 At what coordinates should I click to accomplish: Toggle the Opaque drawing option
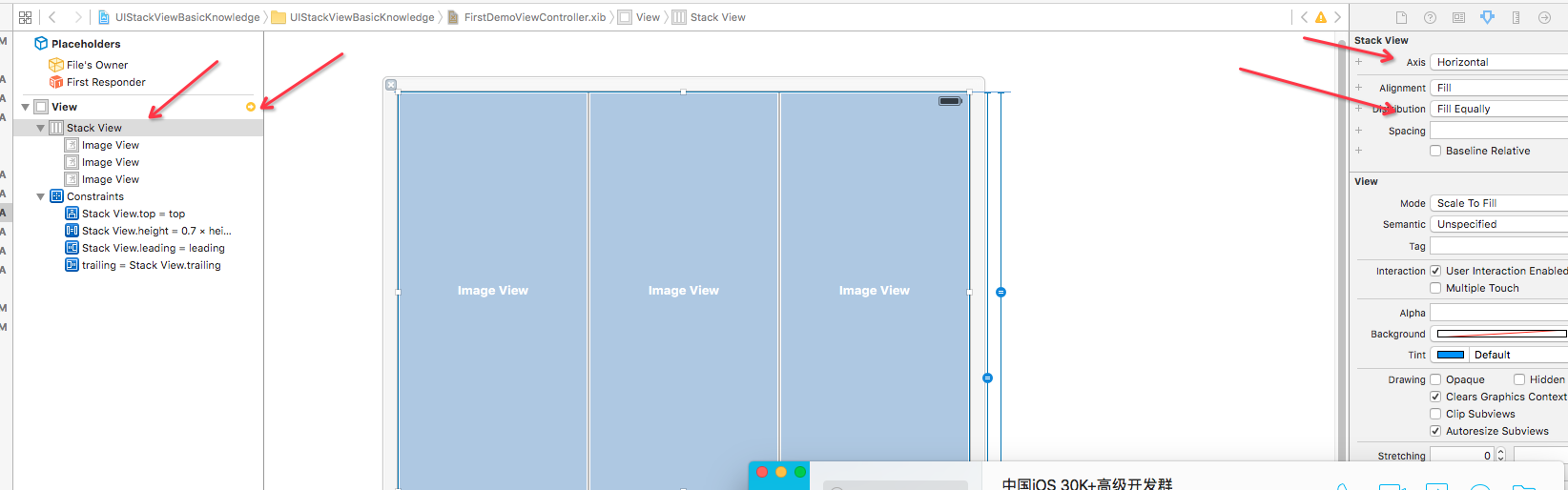pyautogui.click(x=1435, y=379)
